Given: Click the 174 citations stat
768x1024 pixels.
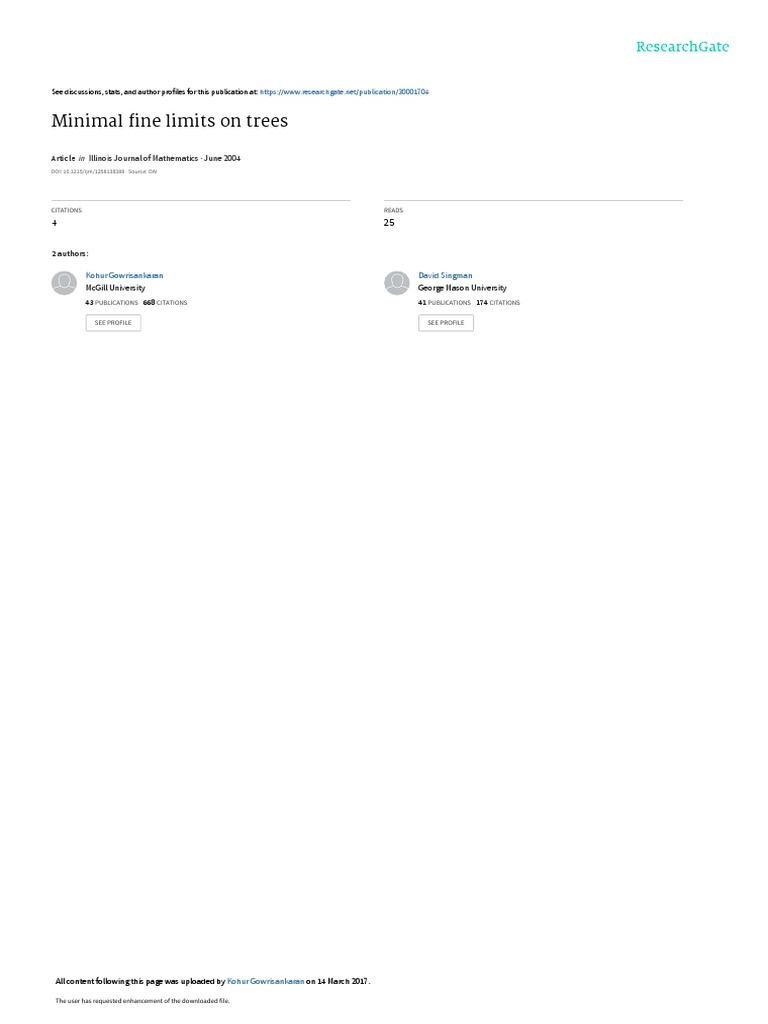Looking at the screenshot, I should point(498,302).
